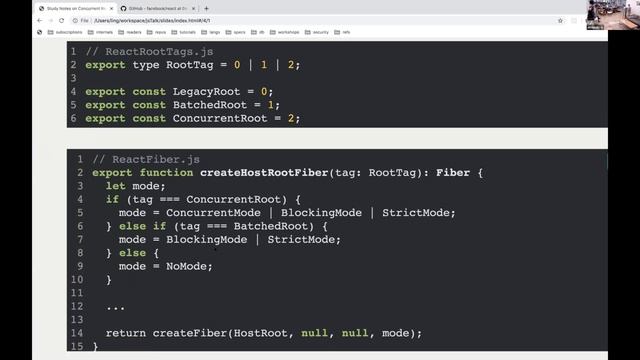The image size is (640, 360).
Task: Click 'BlockingMode' on line 7
Action: point(207,240)
